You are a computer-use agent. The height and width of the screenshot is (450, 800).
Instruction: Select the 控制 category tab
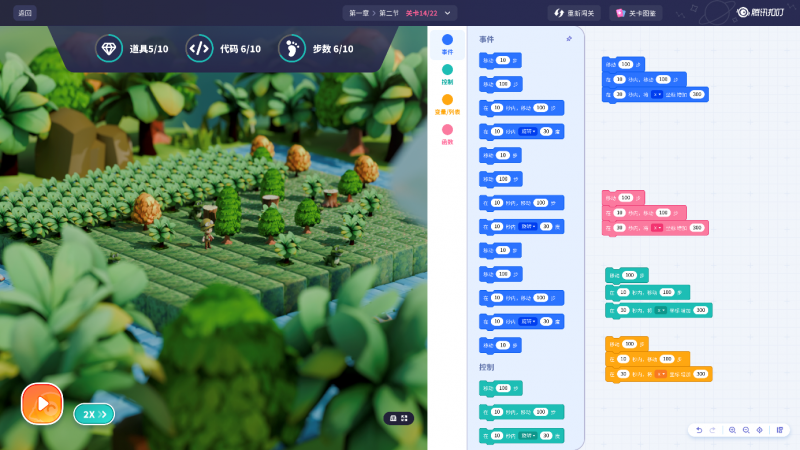(x=447, y=74)
